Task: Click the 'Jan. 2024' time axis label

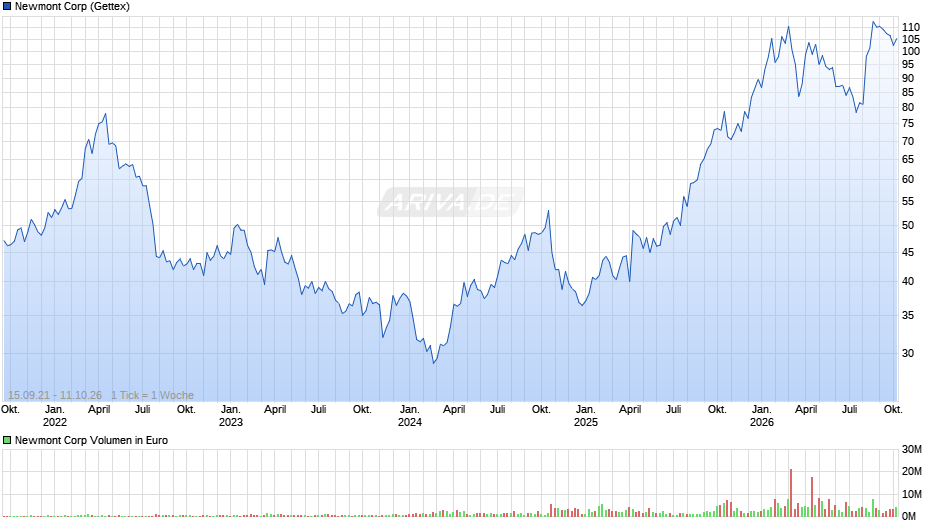Action: 409,416
